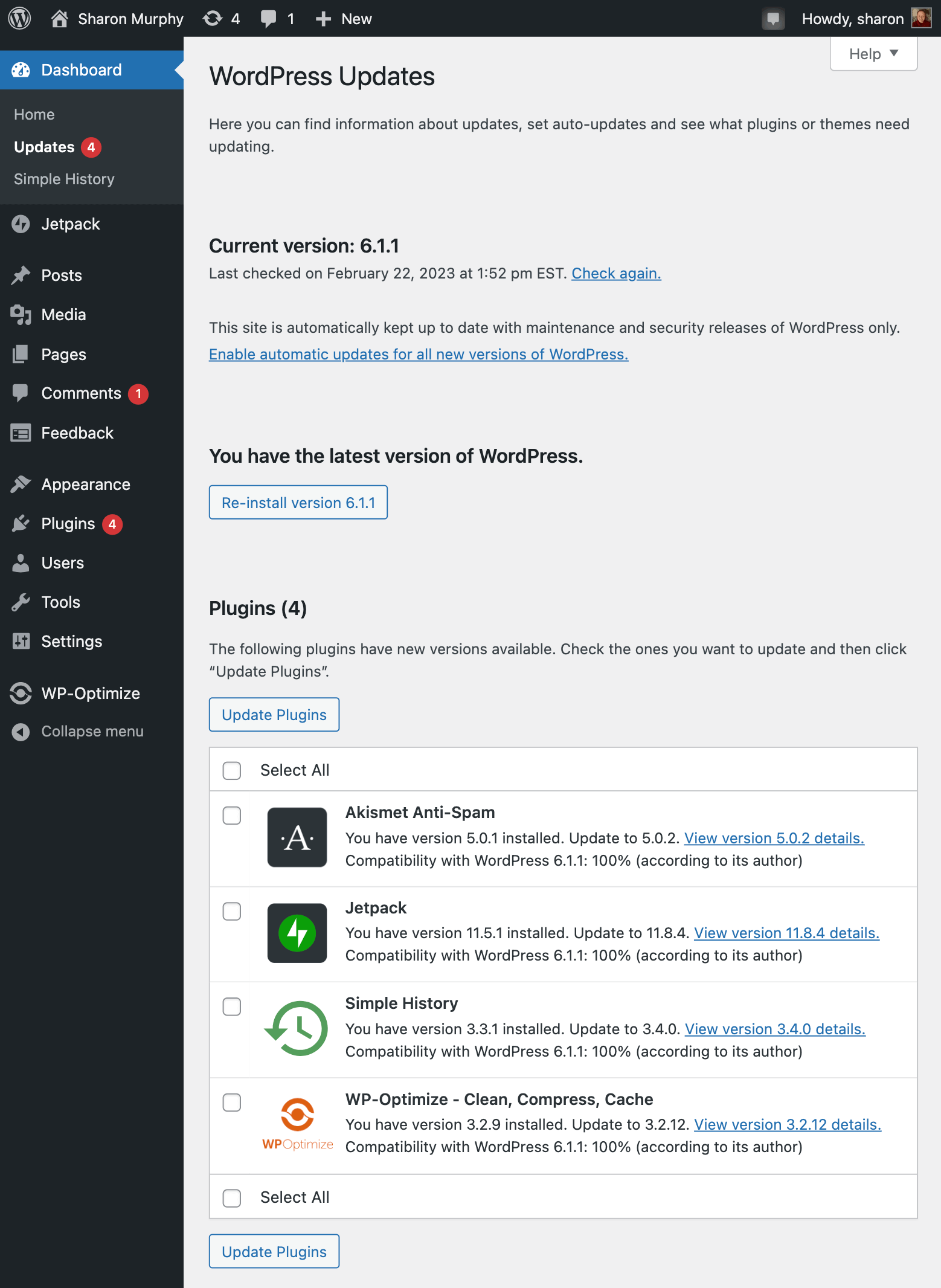Check the top Select All checkbox

(232, 770)
